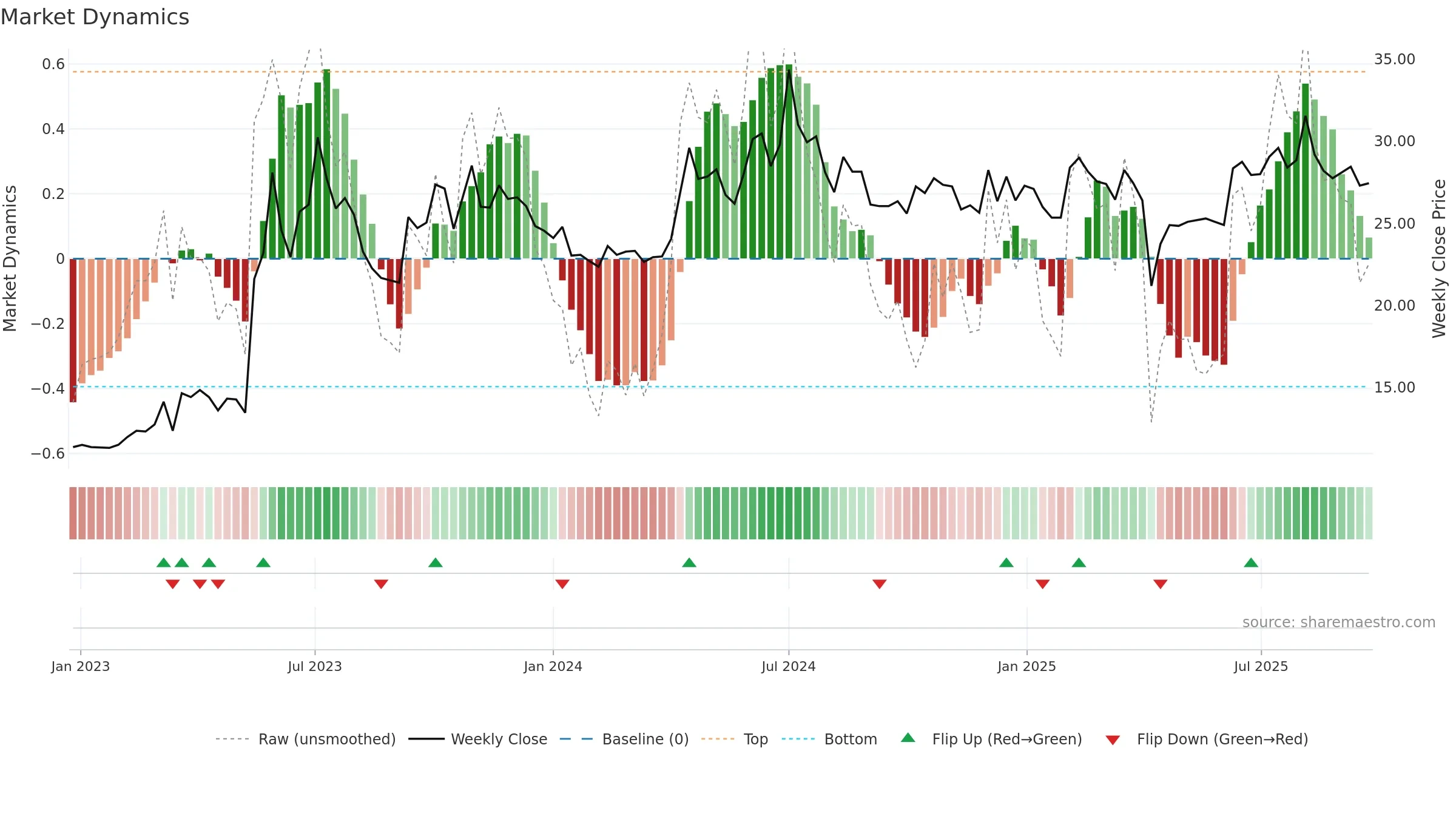Click the 0.2 left axis label
The height and width of the screenshot is (819, 1456).
point(53,194)
